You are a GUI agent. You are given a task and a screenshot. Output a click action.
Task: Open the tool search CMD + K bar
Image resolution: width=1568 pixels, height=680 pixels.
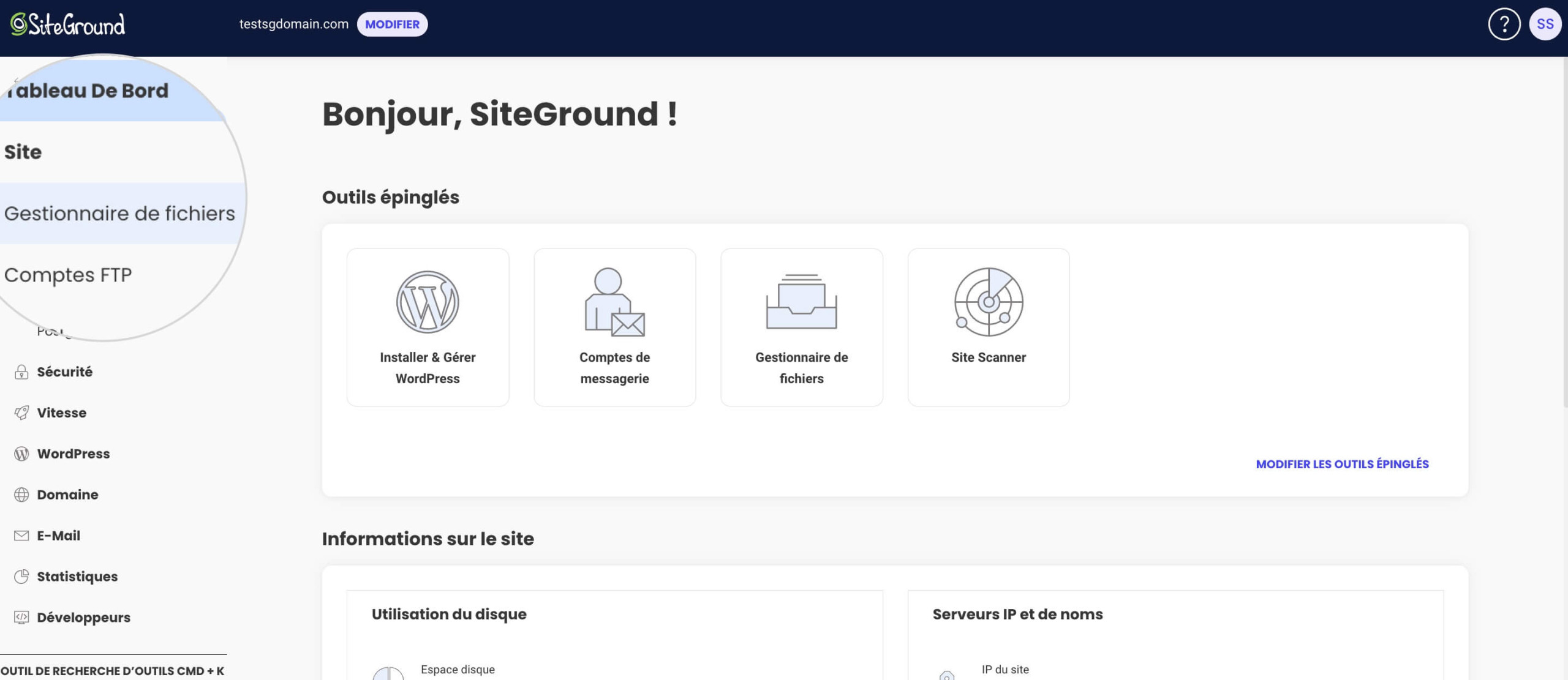113,671
